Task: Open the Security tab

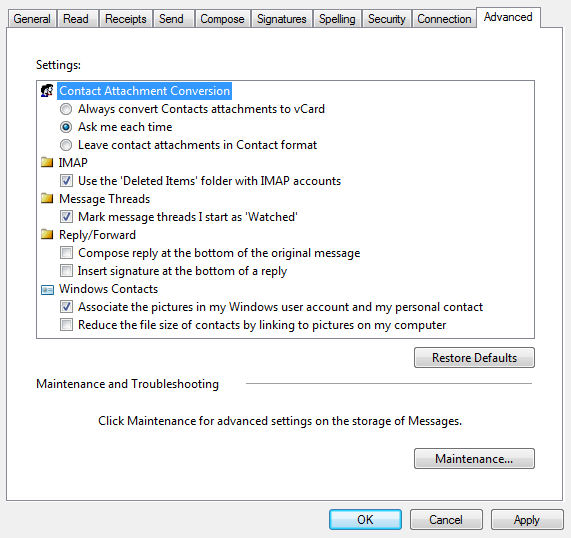Action: pos(386,19)
